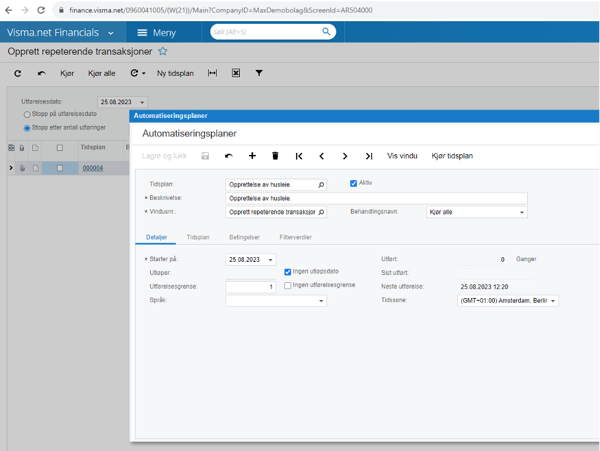Image resolution: width=600 pixels, height=451 pixels.
Task: Switch to the Detaljer tab
Action: click(156, 237)
